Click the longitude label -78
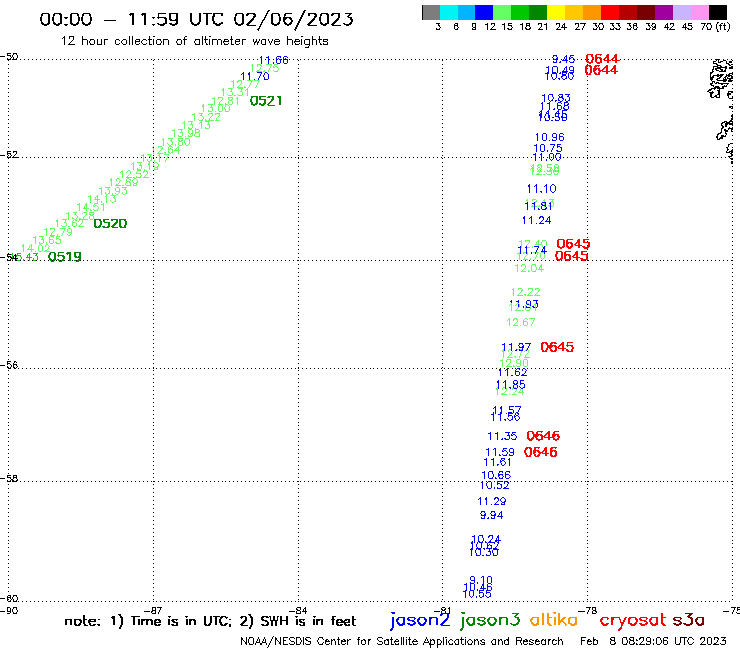 tap(588, 611)
